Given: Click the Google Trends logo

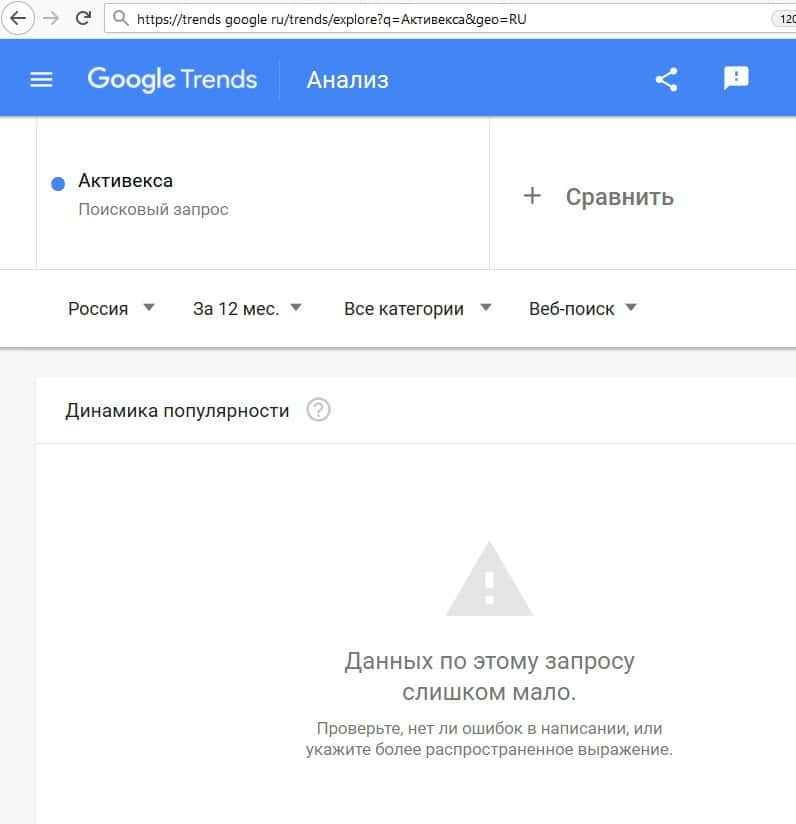Looking at the screenshot, I should coord(172,80).
